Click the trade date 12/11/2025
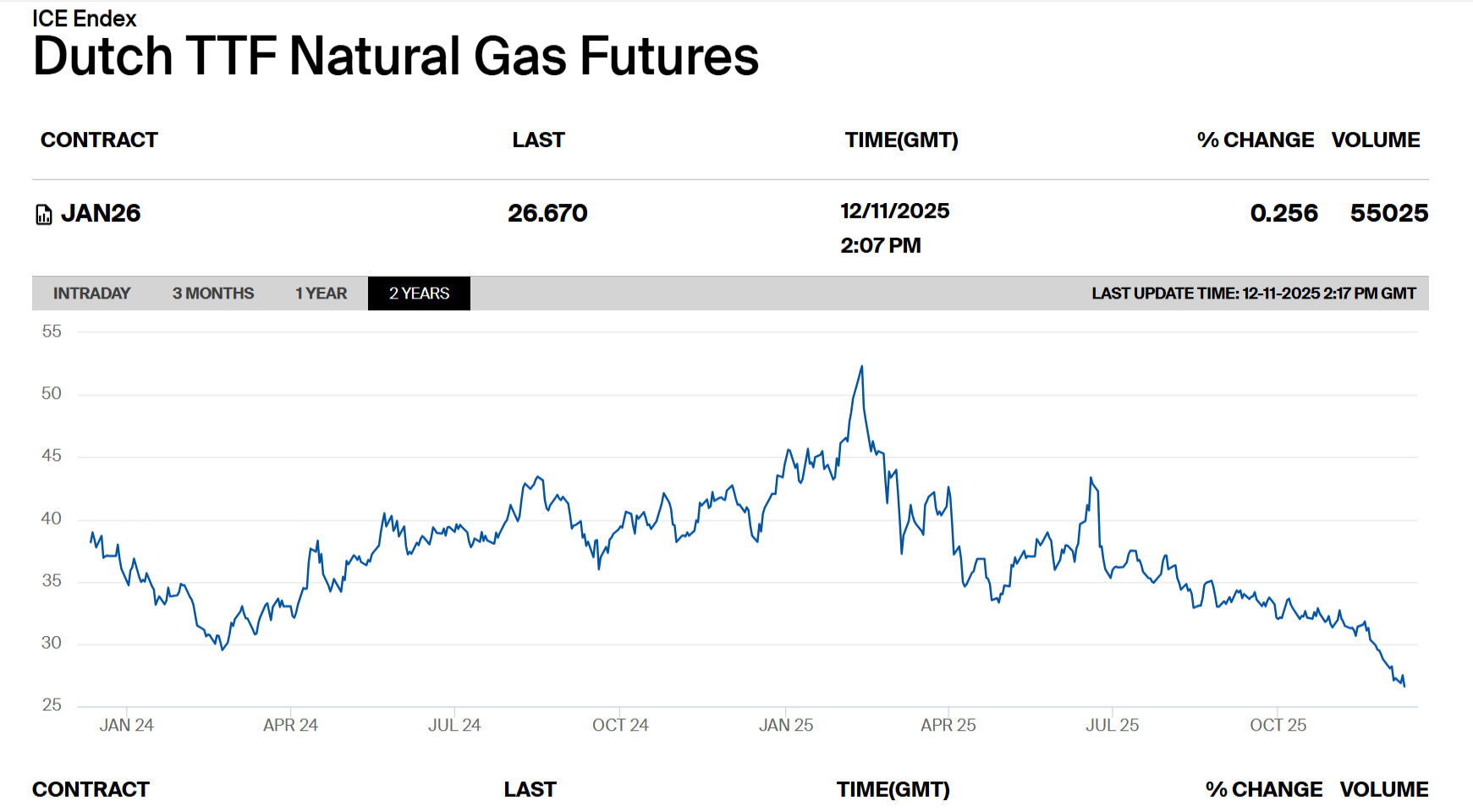The width and height of the screenshot is (1473, 812). pos(894,211)
